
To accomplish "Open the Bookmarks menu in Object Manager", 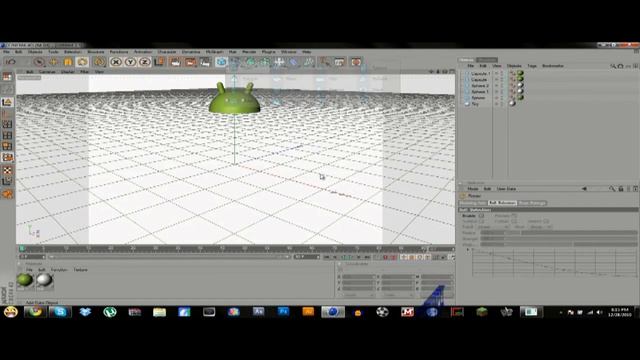I will coord(553,66).
